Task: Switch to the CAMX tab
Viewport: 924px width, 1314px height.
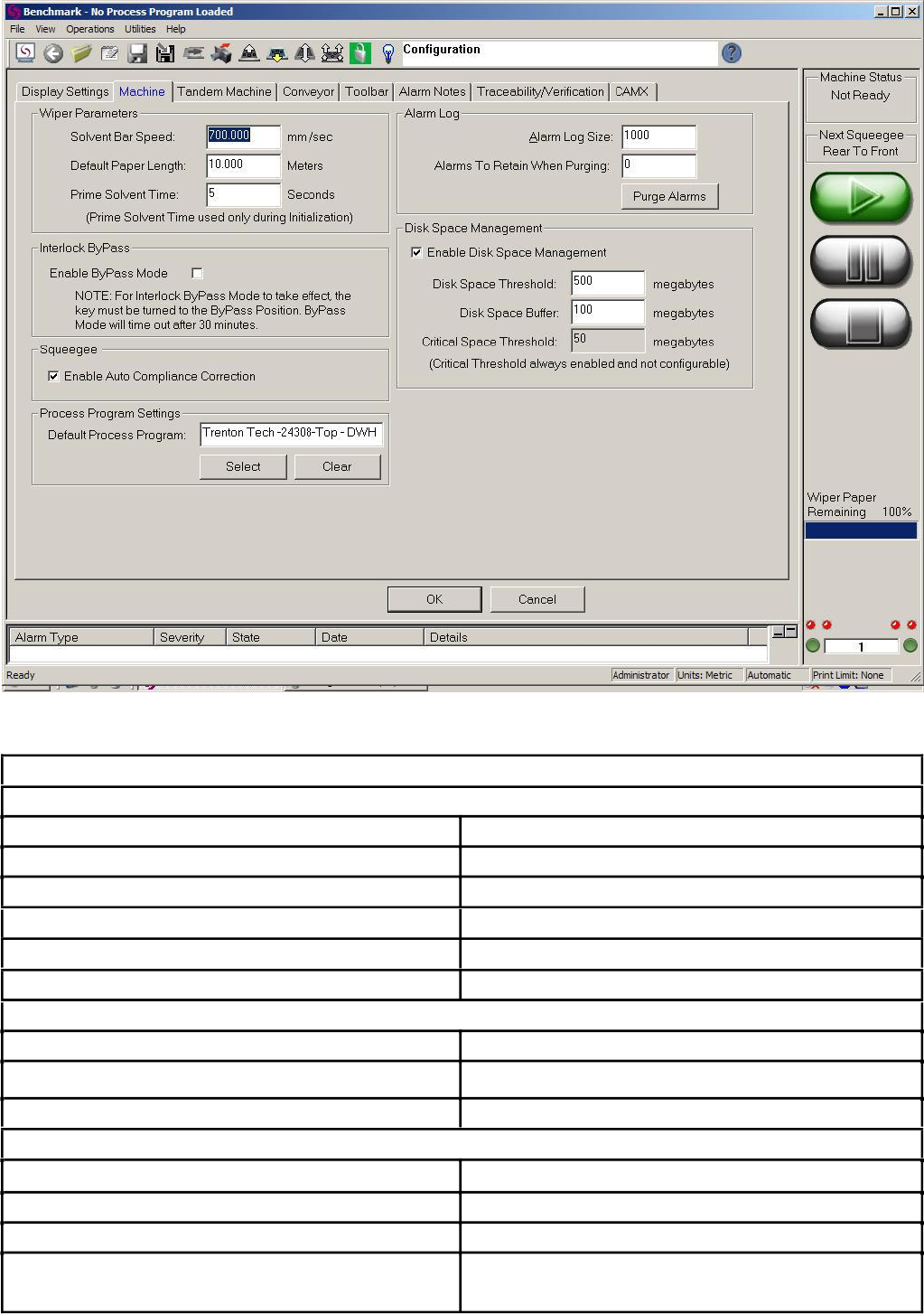Action: pyautogui.click(x=631, y=91)
